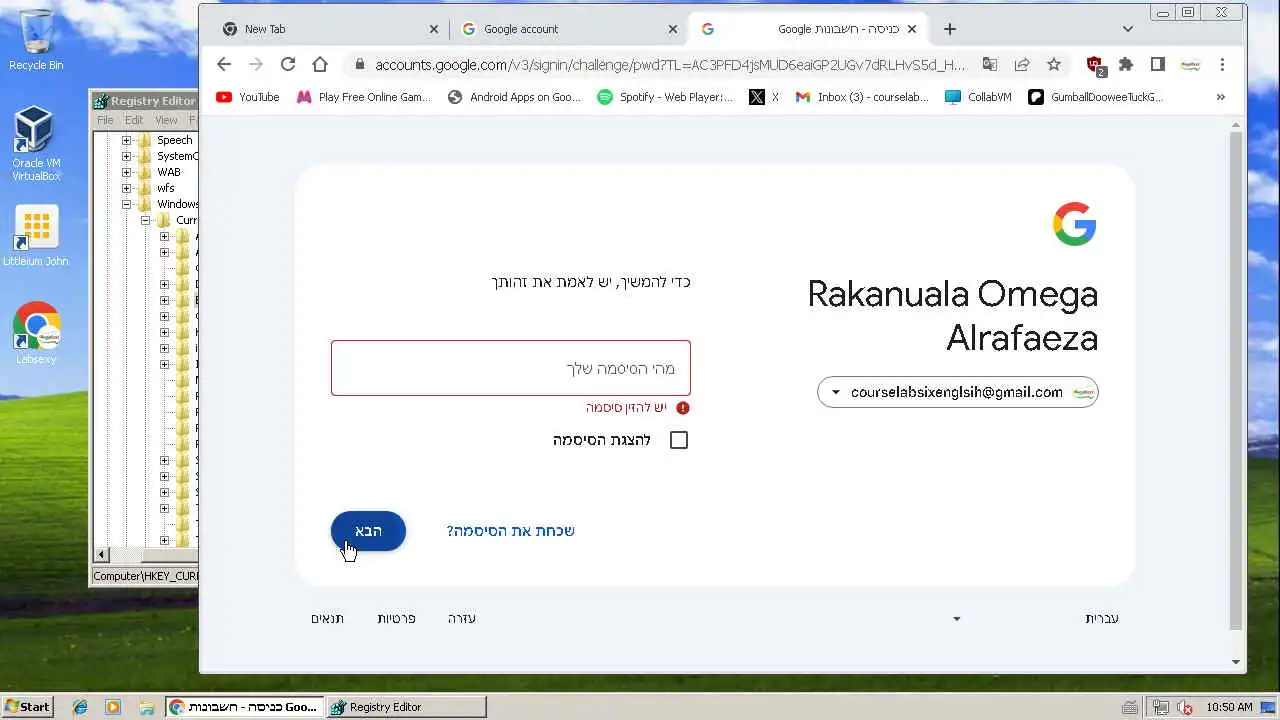This screenshot has width=1280, height=720.
Task: Toggle the show password checkbox
Action: tap(679, 440)
